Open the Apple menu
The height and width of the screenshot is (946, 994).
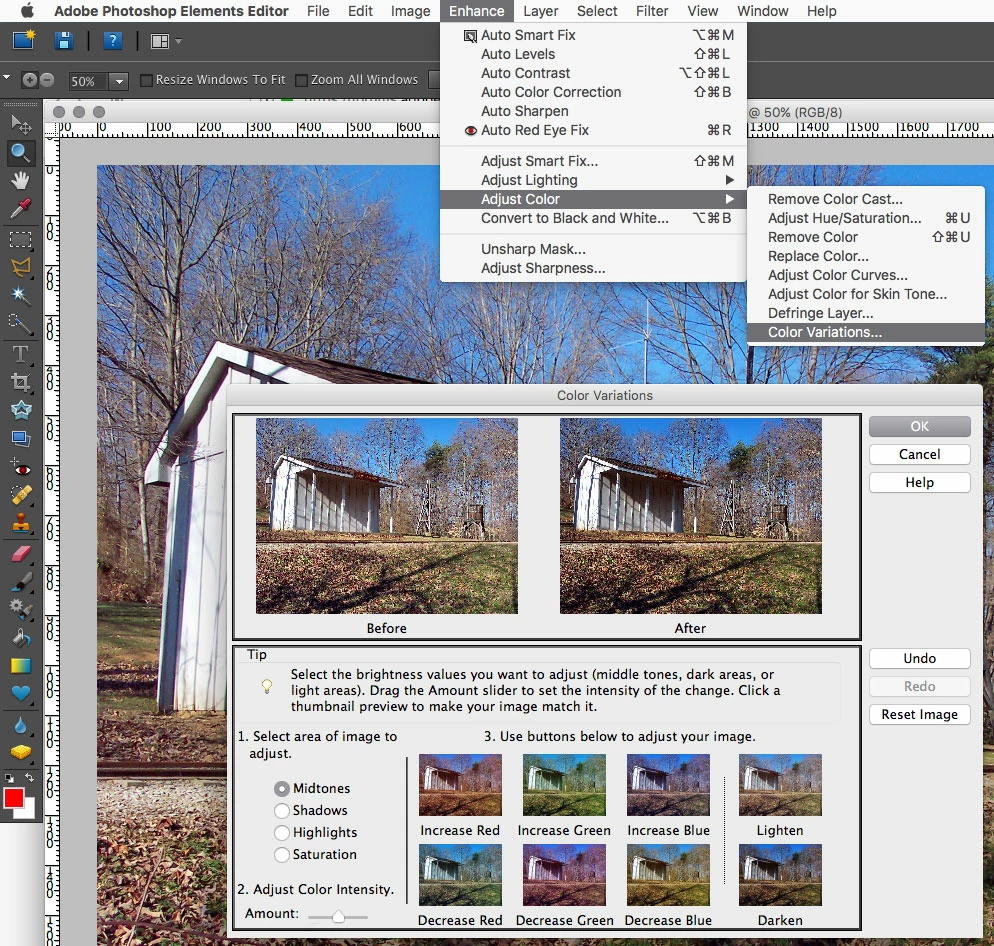tap(27, 11)
